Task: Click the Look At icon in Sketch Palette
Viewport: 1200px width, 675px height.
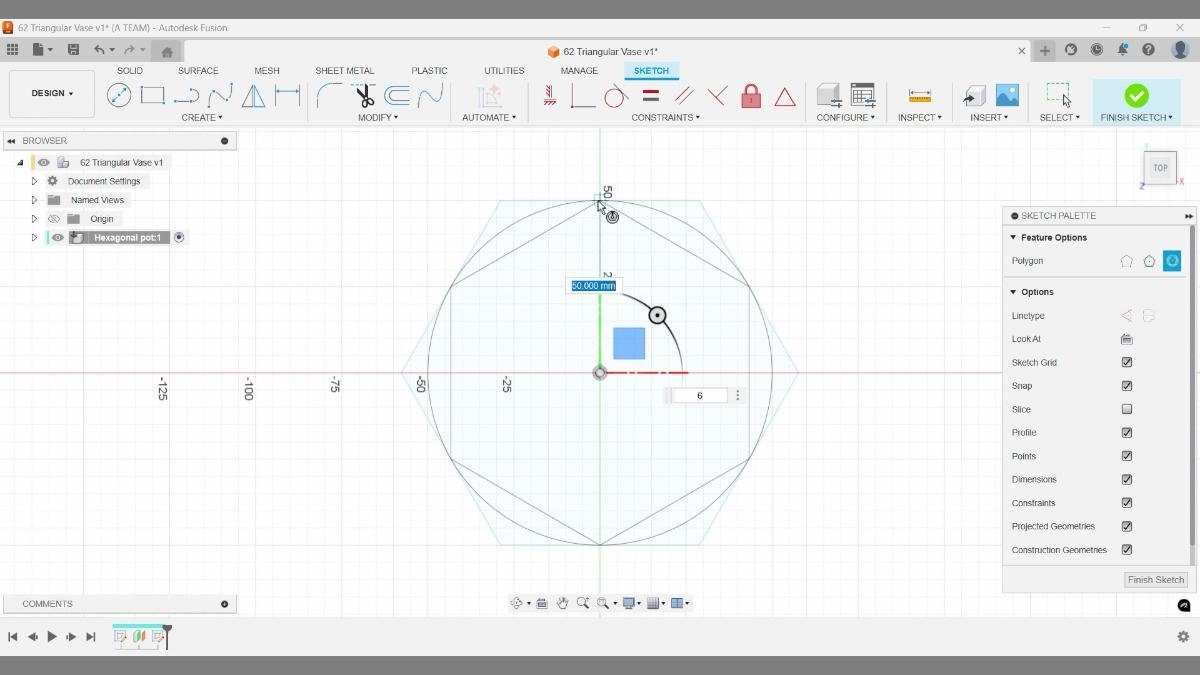Action: pyautogui.click(x=1127, y=338)
